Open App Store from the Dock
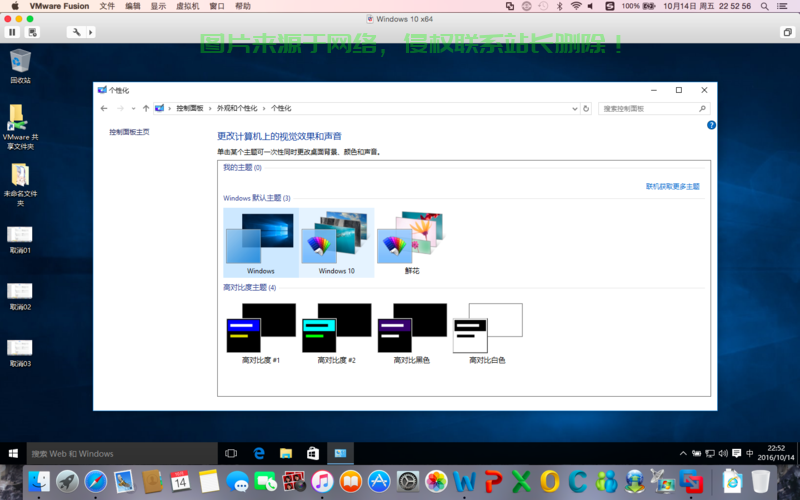This screenshot has width=800, height=500. pos(379,481)
